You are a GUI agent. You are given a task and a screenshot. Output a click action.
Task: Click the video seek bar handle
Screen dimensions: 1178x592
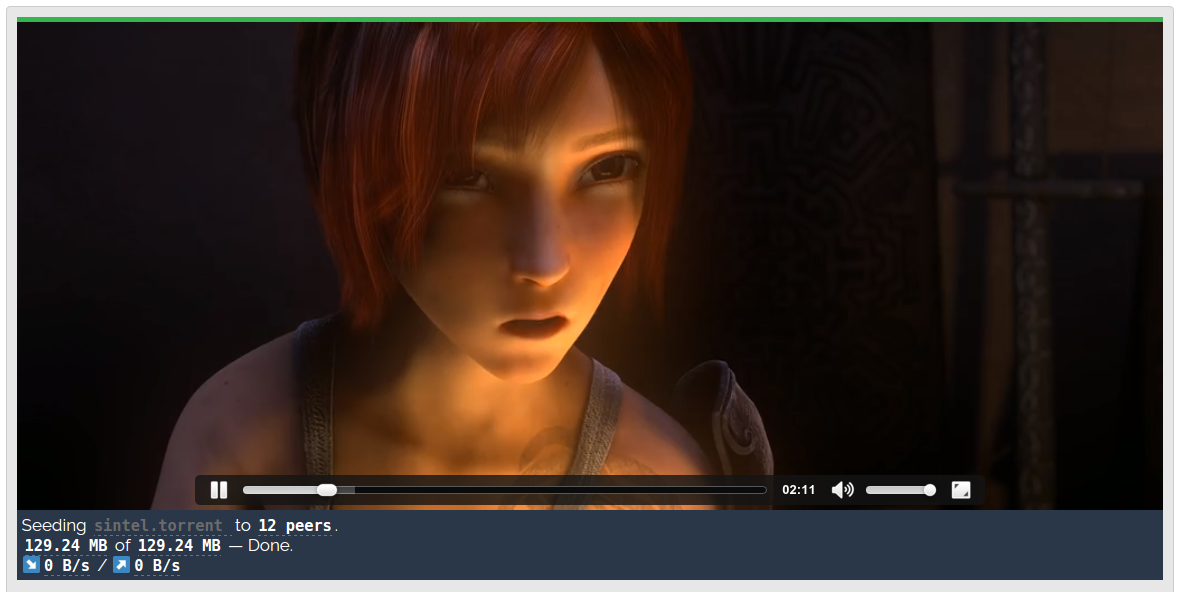click(327, 490)
